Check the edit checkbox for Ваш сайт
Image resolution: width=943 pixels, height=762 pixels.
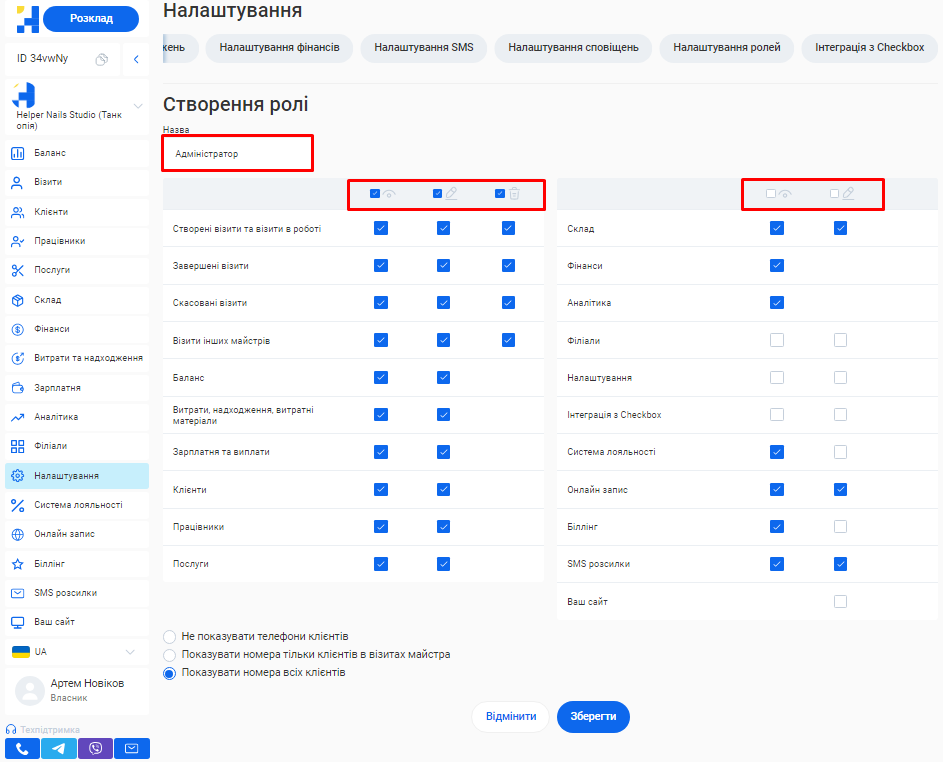[840, 602]
